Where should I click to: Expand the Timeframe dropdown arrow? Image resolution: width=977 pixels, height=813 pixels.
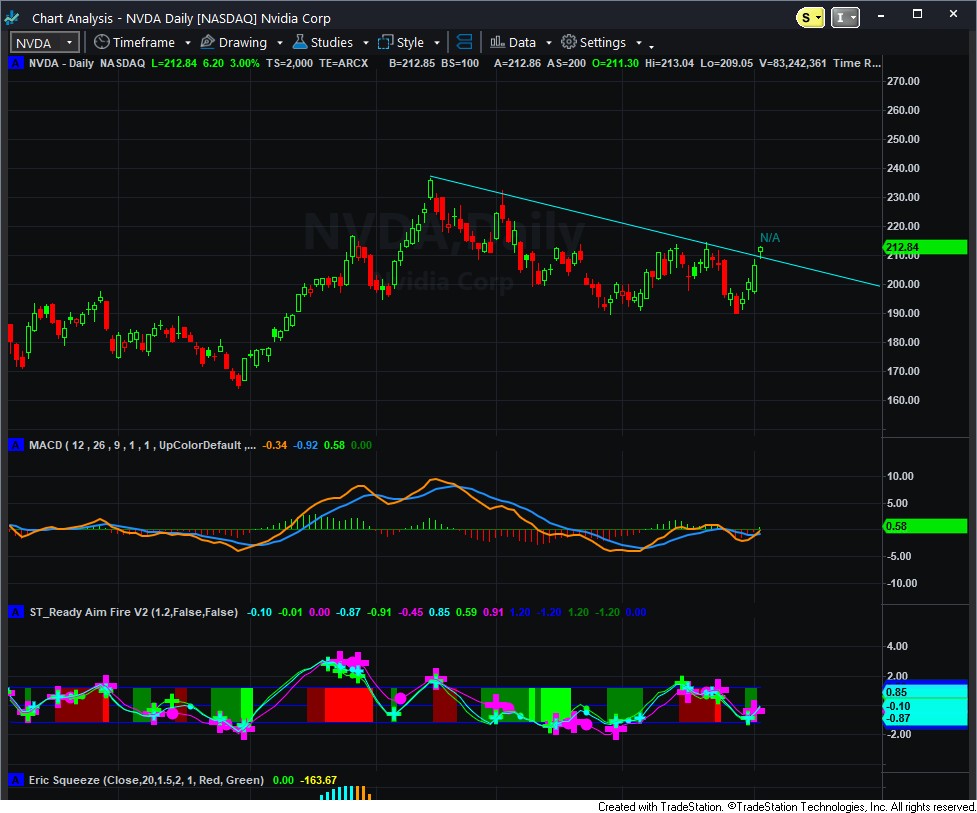coord(188,43)
